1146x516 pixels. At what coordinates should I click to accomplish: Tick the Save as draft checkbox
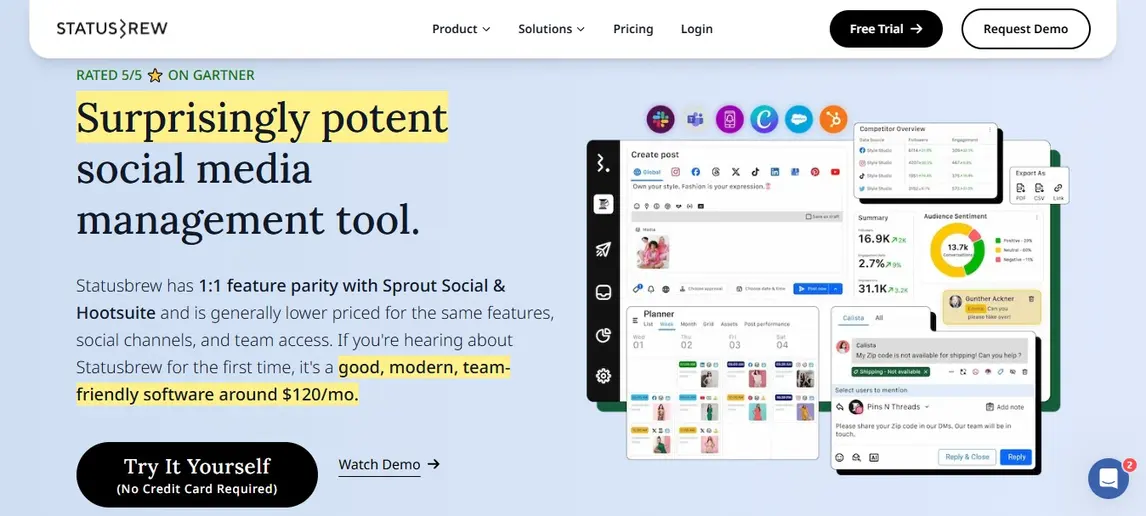click(x=808, y=217)
